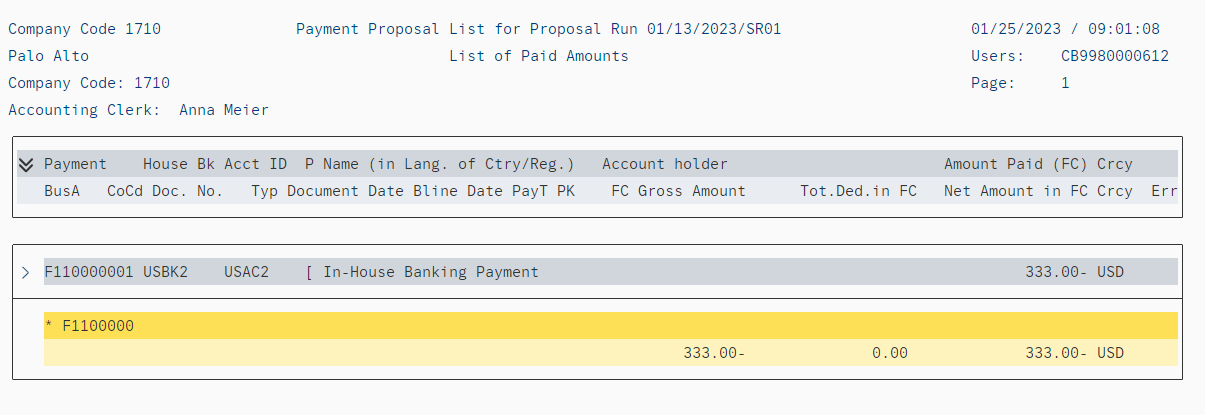Select In-House Banking Payment name
Viewport: 1205px width, 415px height.
pyautogui.click(x=431, y=272)
